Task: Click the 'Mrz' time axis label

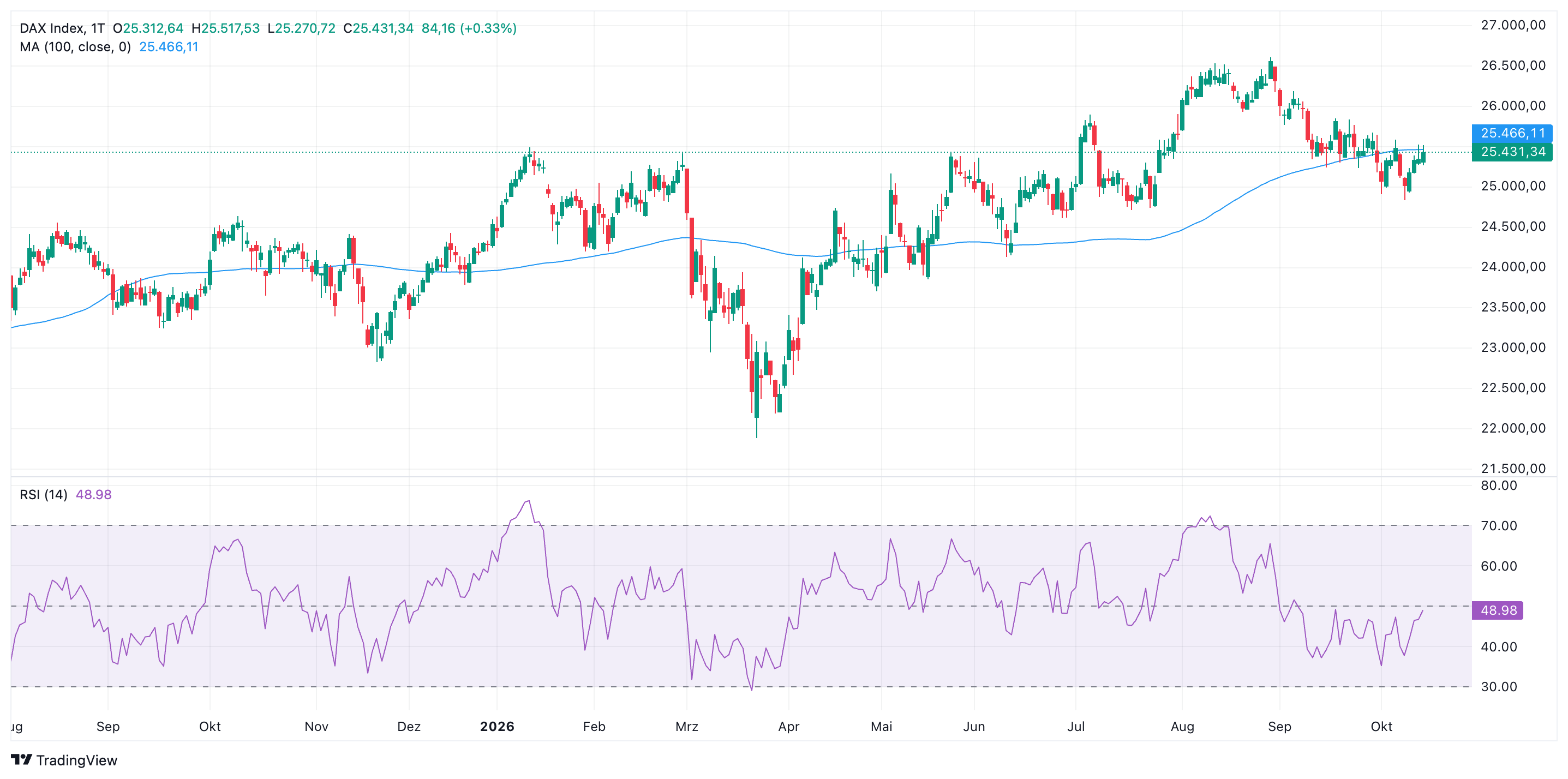Action: (x=686, y=726)
